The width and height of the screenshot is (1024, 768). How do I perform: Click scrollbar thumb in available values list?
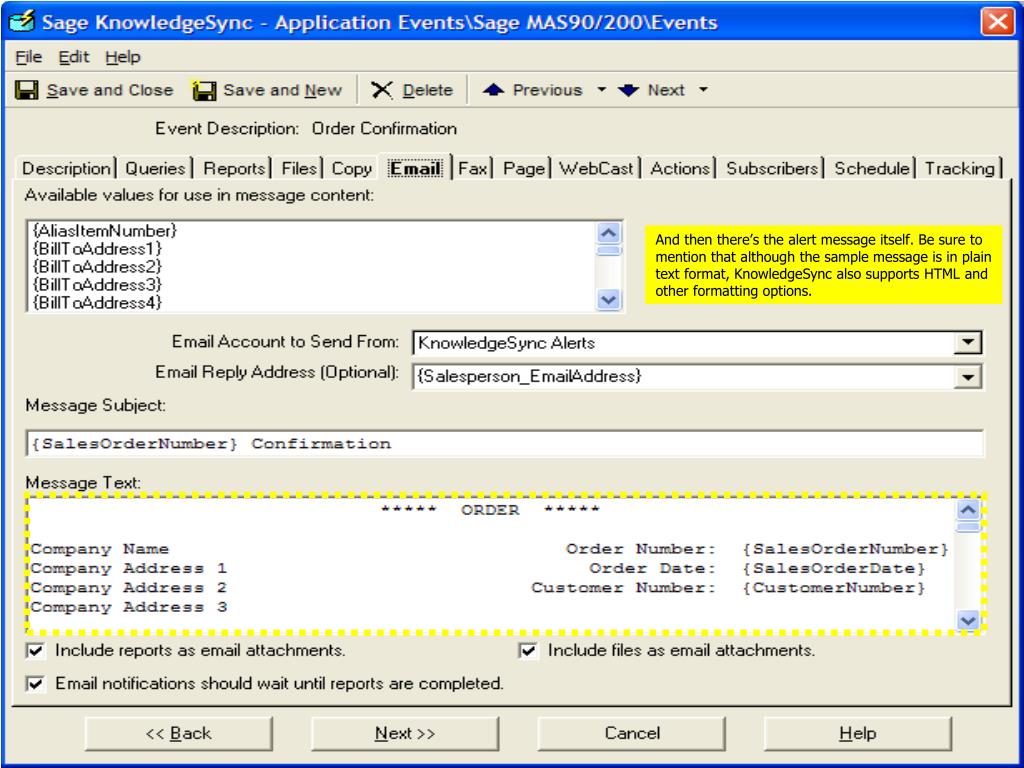pos(609,251)
